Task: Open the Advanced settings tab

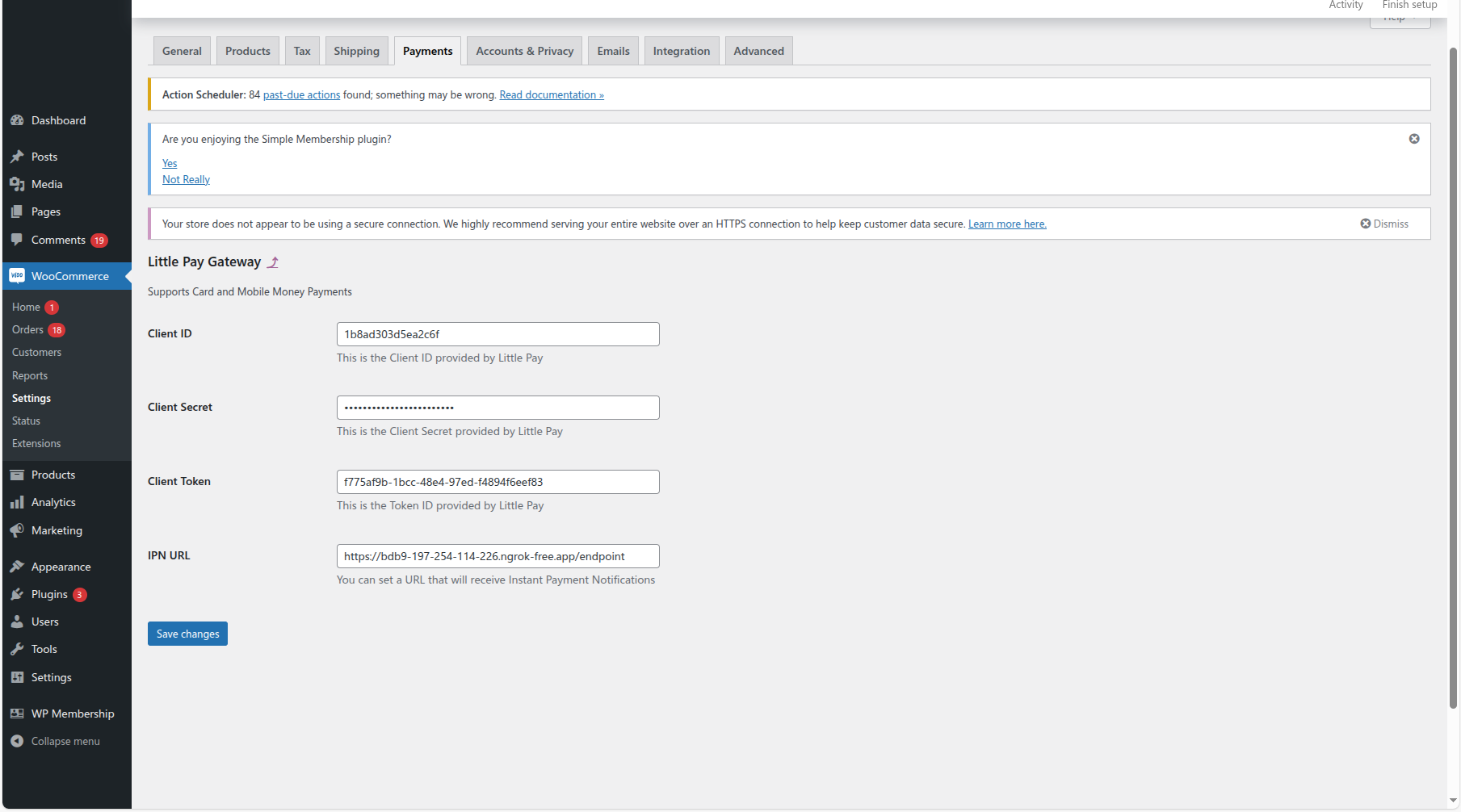Action: pos(758,50)
